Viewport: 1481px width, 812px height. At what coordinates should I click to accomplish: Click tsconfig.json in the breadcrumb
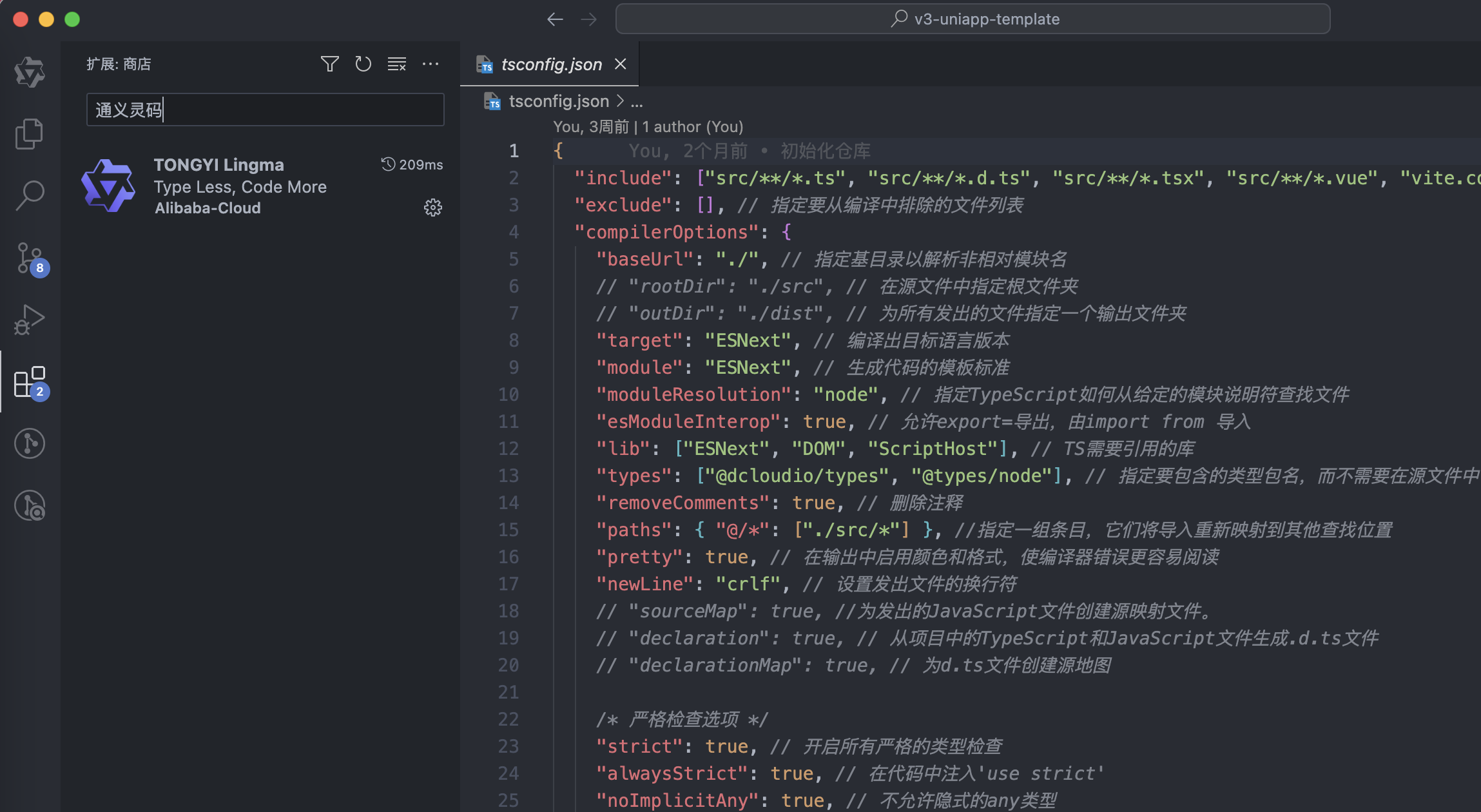tap(558, 101)
